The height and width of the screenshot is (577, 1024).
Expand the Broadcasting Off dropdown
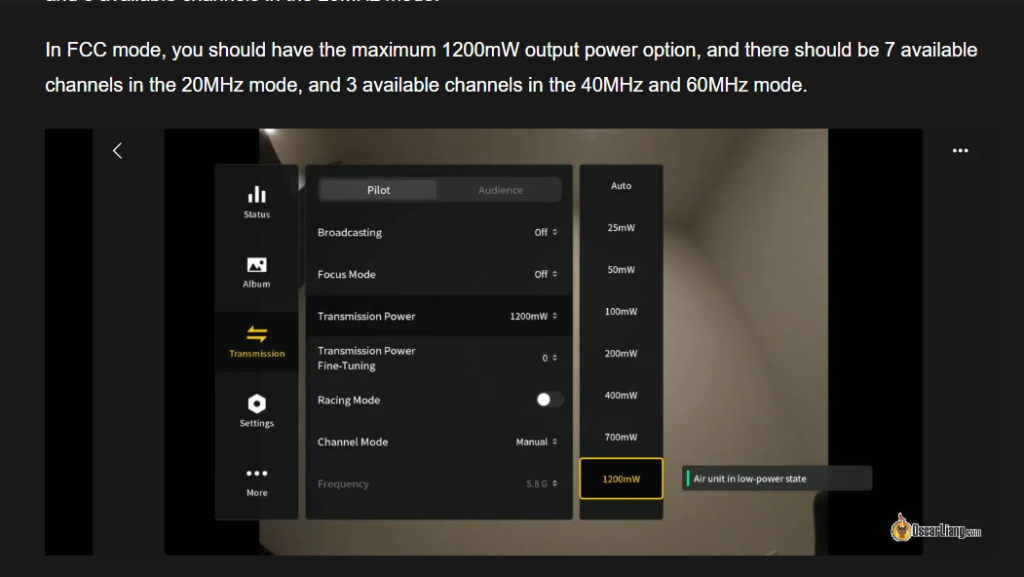tap(545, 233)
